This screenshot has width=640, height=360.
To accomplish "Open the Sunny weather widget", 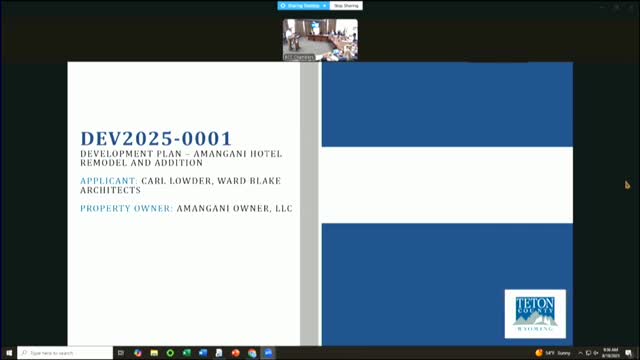I will tap(553, 353).
